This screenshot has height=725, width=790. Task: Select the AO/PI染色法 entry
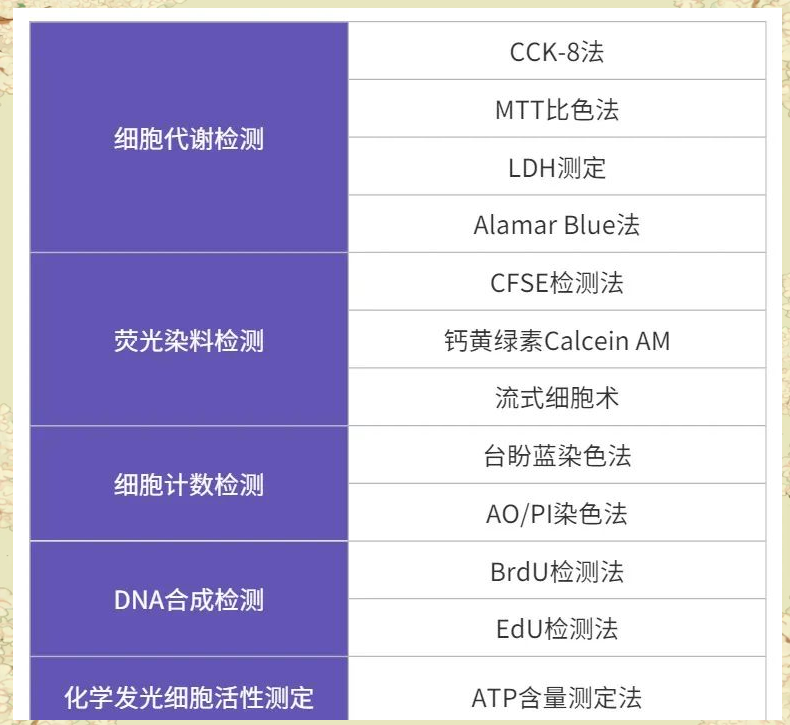557,514
